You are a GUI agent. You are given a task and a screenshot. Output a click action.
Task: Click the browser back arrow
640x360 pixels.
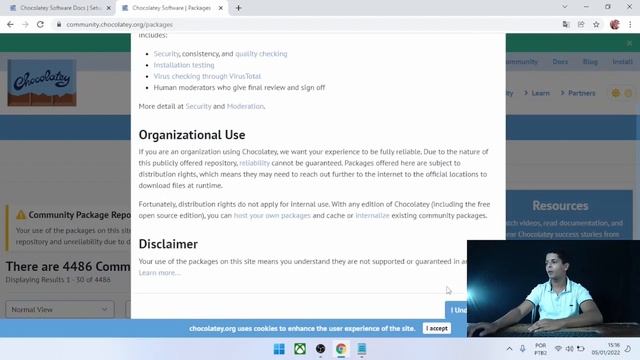[10, 24]
